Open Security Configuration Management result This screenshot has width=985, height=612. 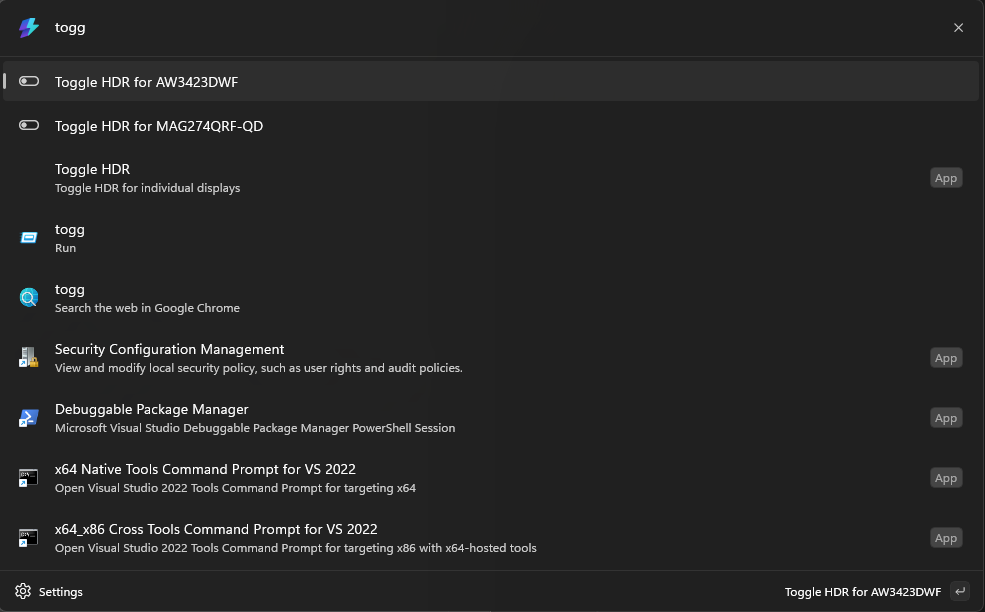491,358
